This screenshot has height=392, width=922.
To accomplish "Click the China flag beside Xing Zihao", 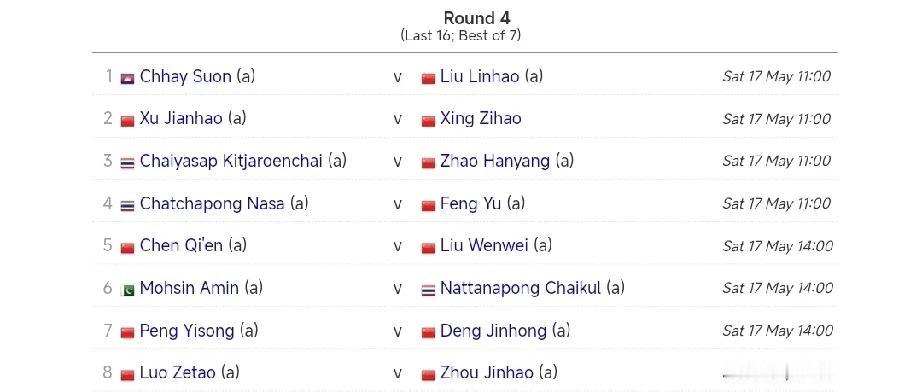I will click(428, 120).
